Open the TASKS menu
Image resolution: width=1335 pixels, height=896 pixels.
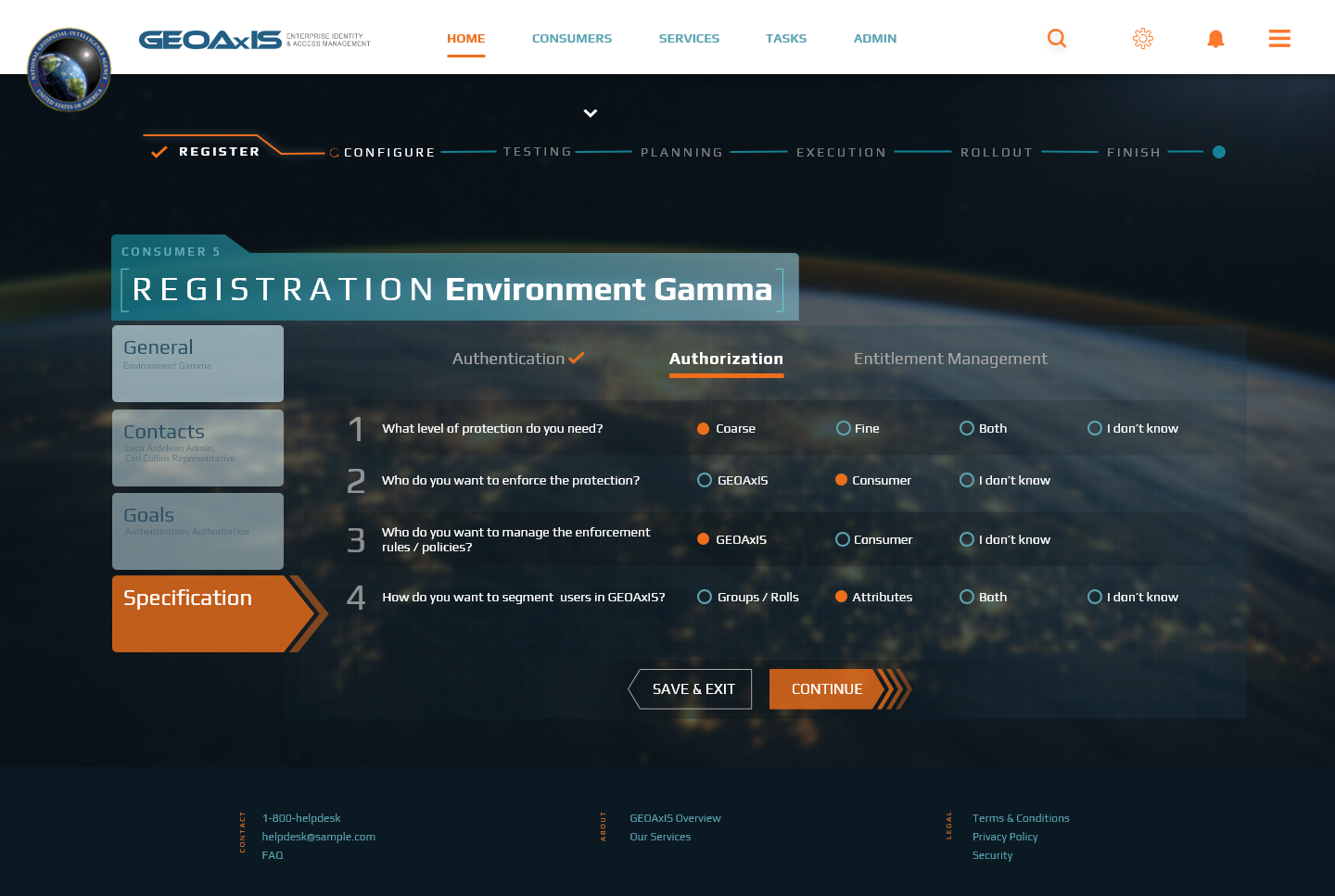(786, 38)
